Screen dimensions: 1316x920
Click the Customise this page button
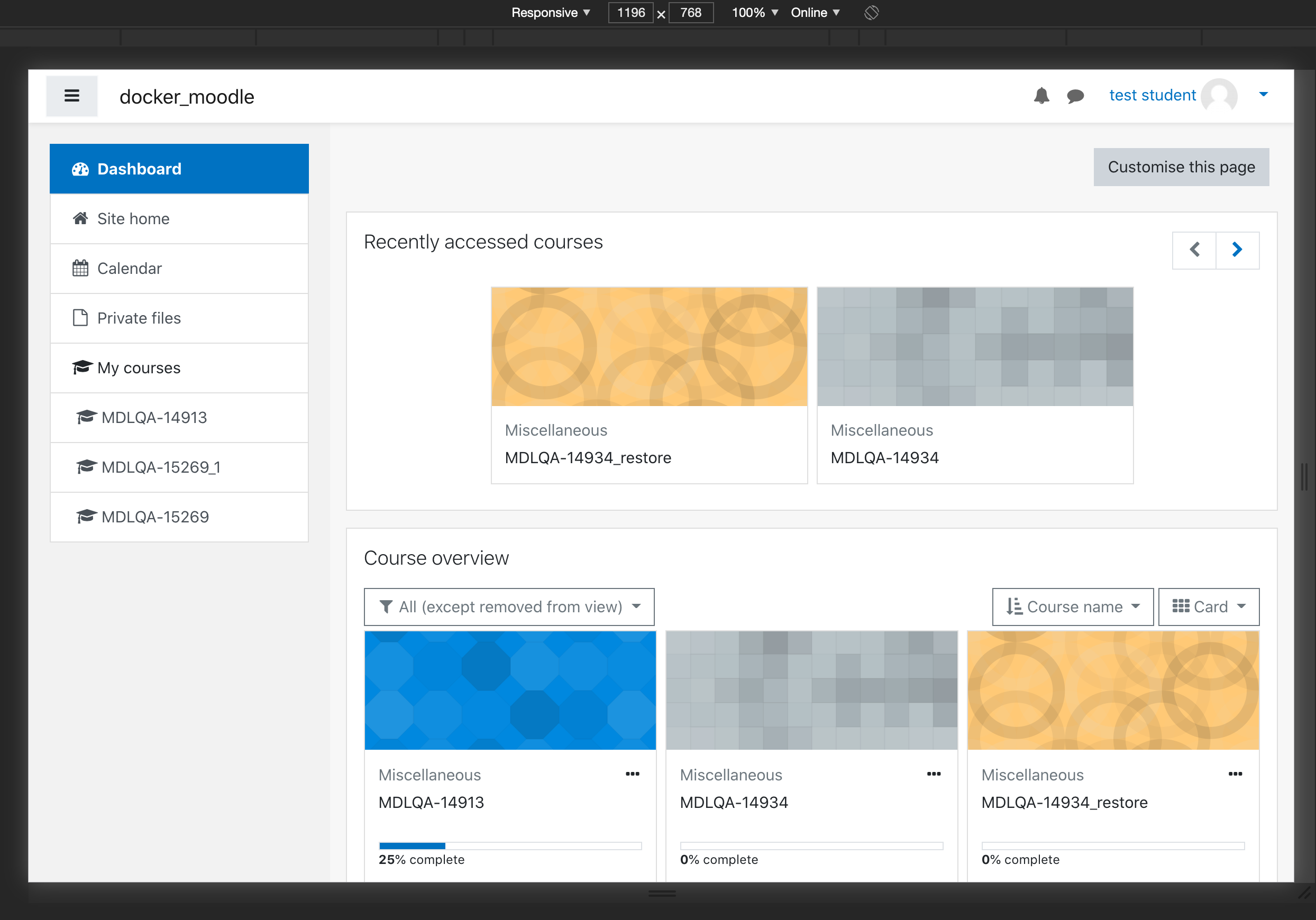[1181, 167]
